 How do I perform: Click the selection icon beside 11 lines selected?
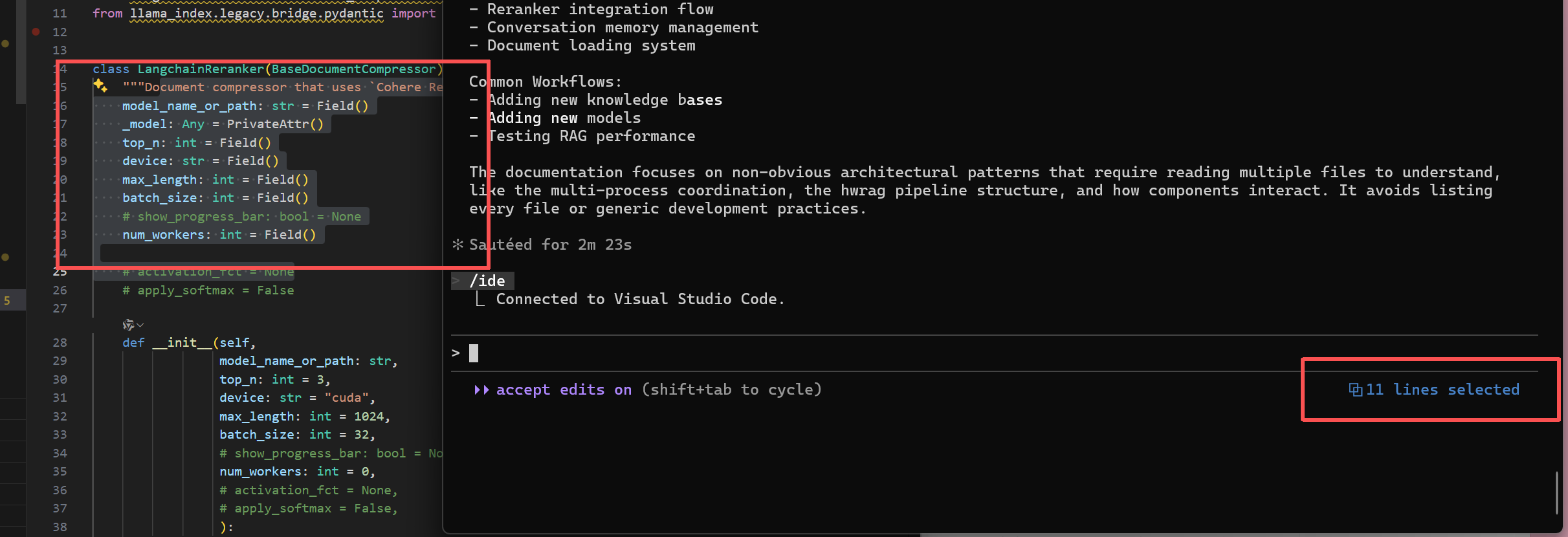coord(1354,389)
